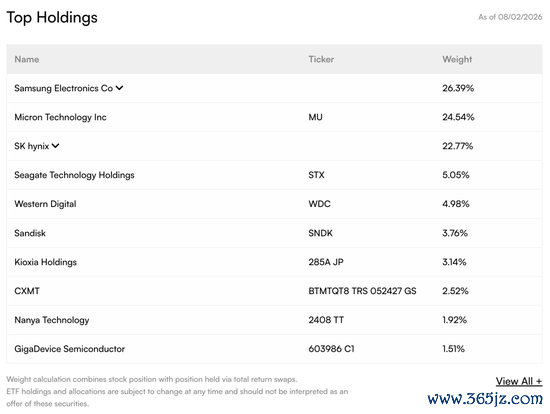550x414 pixels.
Task: Click the www.365jz.com watermark link
Action: (485, 399)
